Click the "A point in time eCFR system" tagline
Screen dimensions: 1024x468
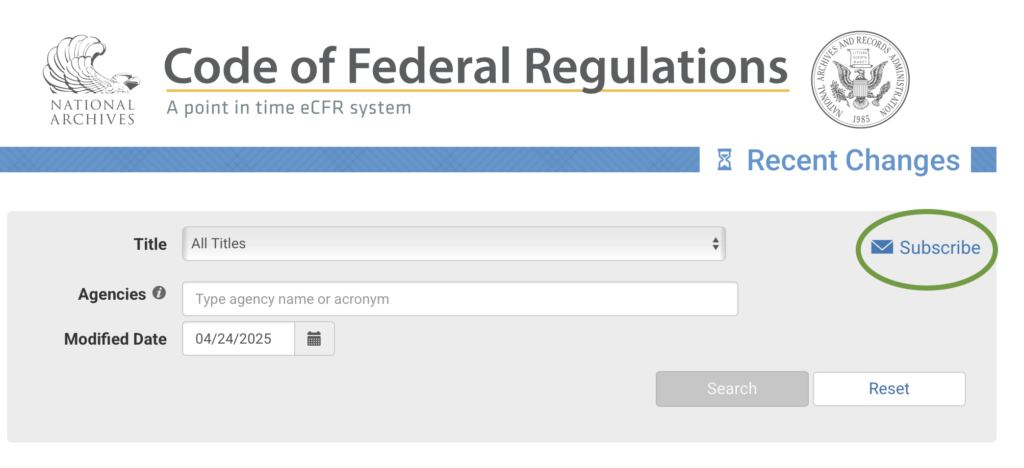[x=288, y=108]
